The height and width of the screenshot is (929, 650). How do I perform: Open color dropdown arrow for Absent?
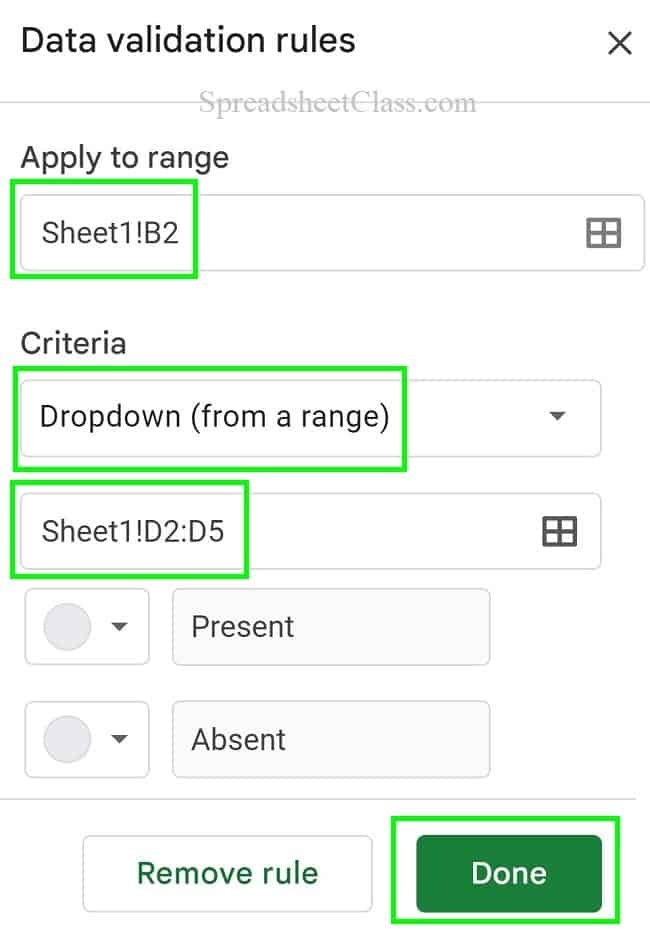click(x=120, y=739)
